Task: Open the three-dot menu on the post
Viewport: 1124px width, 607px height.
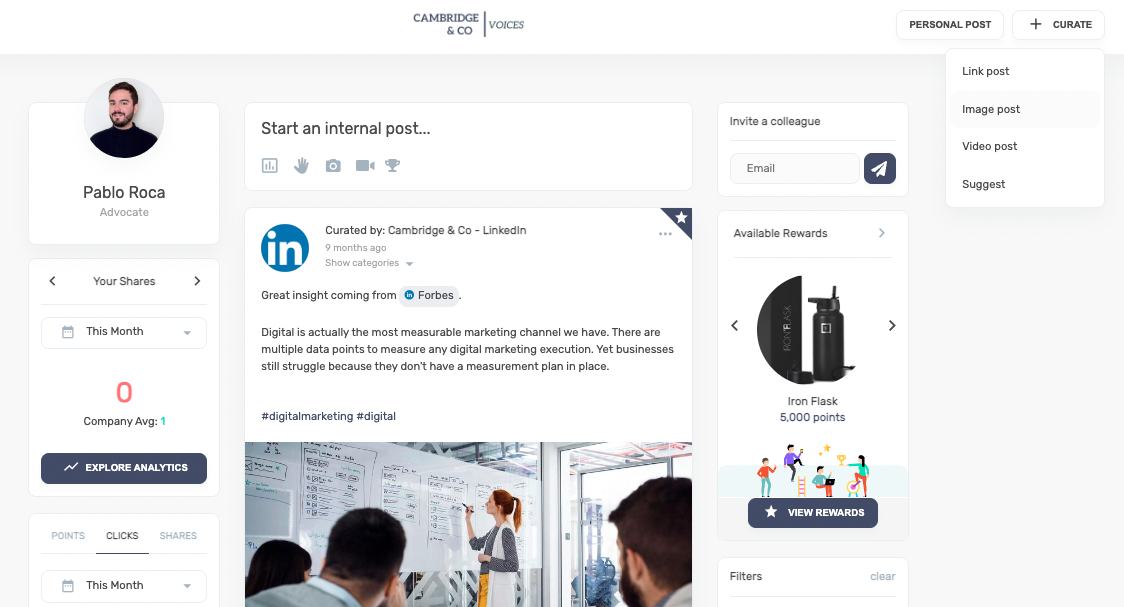Action: pyautogui.click(x=665, y=234)
